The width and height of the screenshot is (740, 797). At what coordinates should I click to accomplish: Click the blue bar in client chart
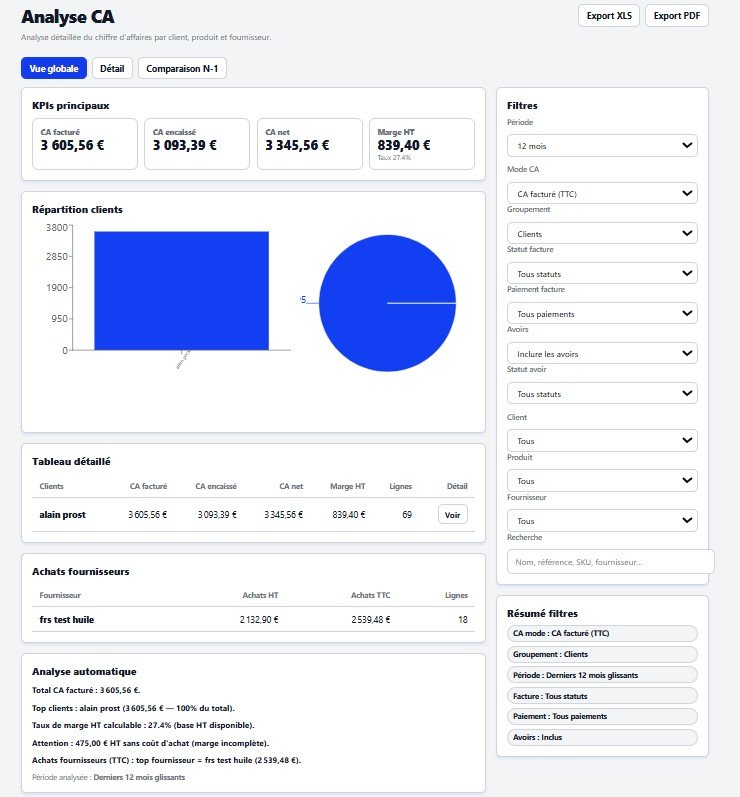pos(181,290)
